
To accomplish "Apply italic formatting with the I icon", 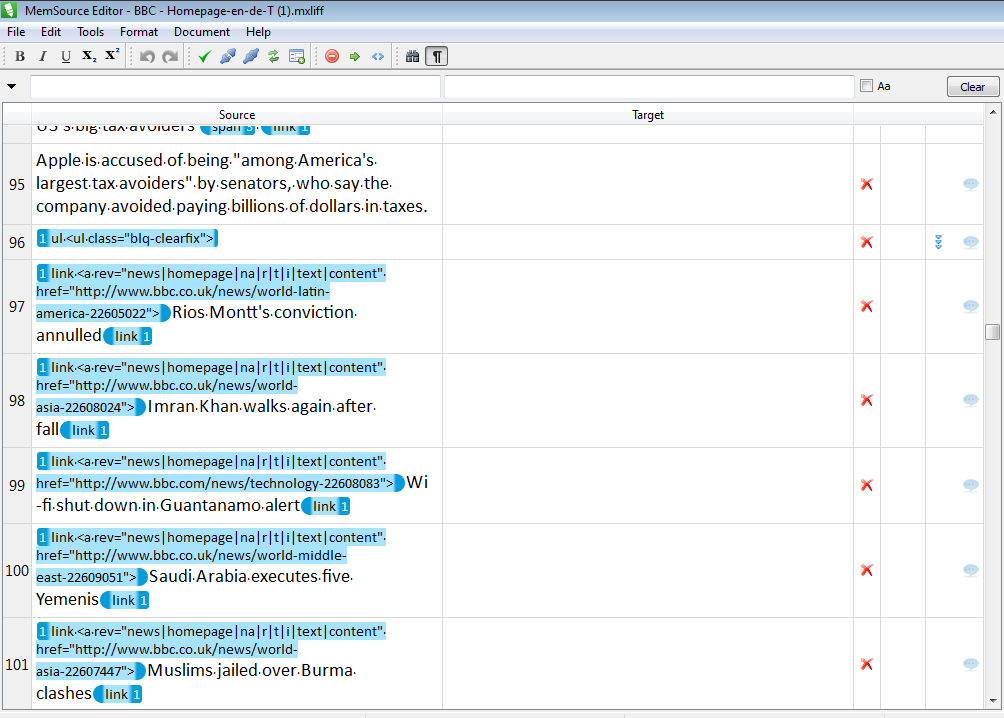I will (x=43, y=56).
